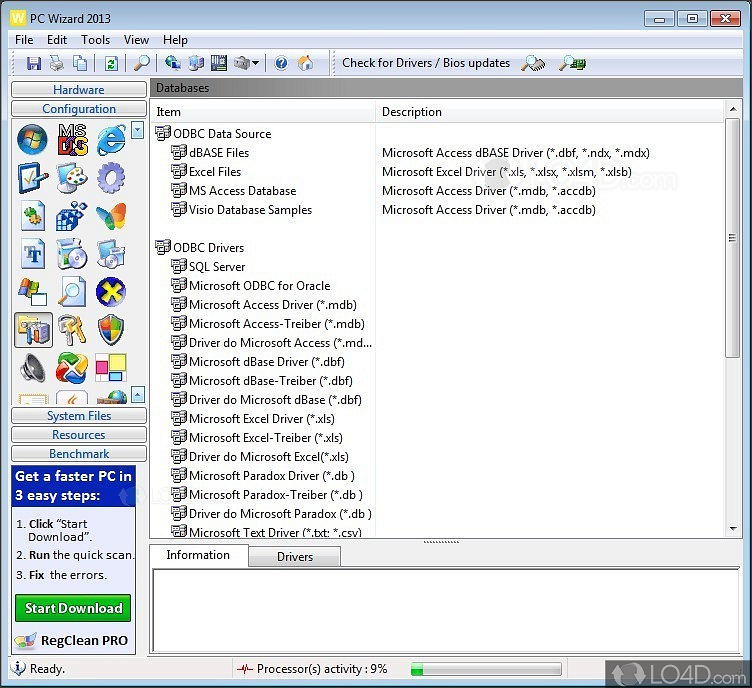Select the monitor with paint palette icon
Viewport: 752px width, 688px height.
tap(72, 178)
